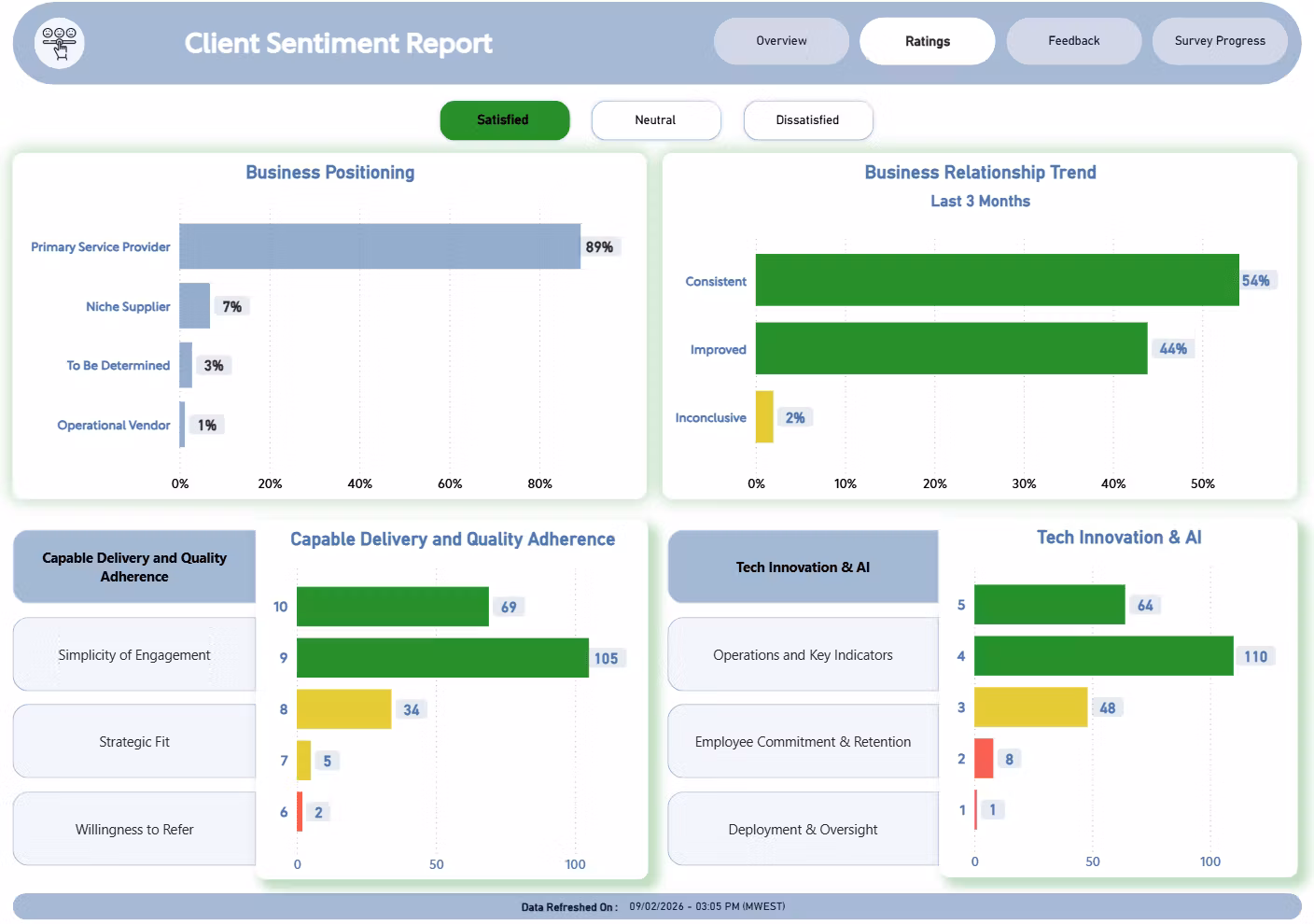This screenshot has width=1314, height=924.
Task: Click the yellow Inconclusive trend bar
Action: pyautogui.click(x=764, y=417)
